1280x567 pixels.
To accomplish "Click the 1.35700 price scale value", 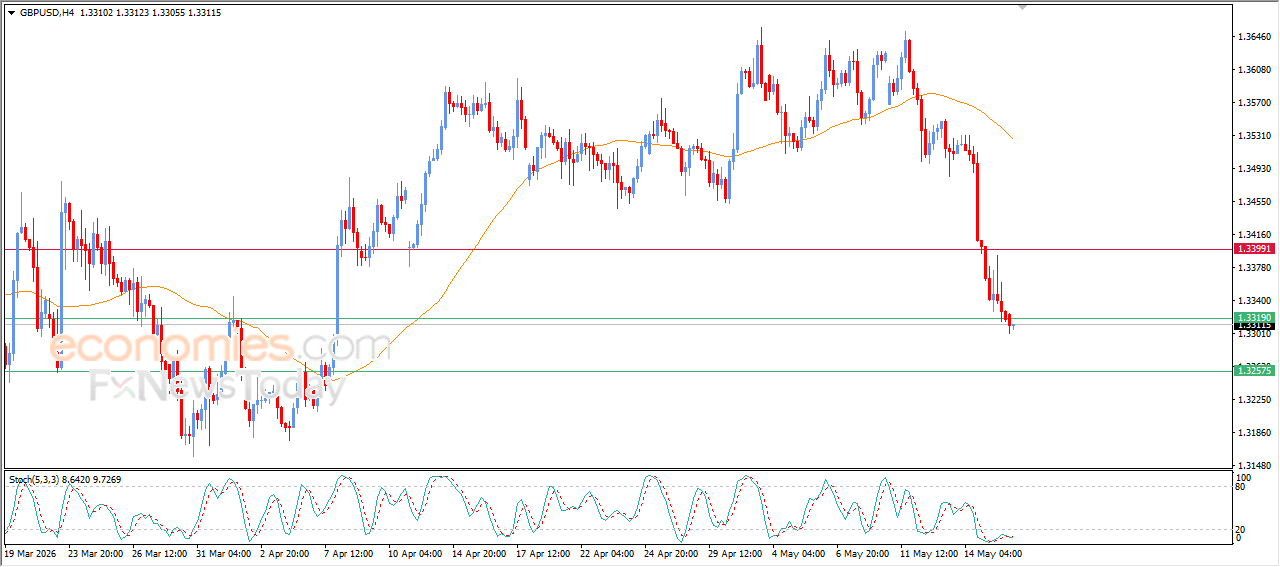I will point(1254,103).
